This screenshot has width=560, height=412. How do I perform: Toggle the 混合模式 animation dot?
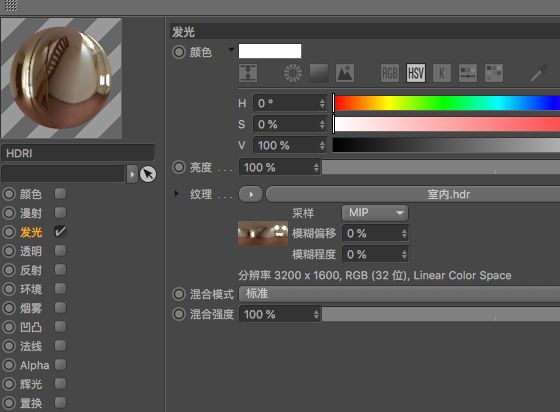[179, 294]
